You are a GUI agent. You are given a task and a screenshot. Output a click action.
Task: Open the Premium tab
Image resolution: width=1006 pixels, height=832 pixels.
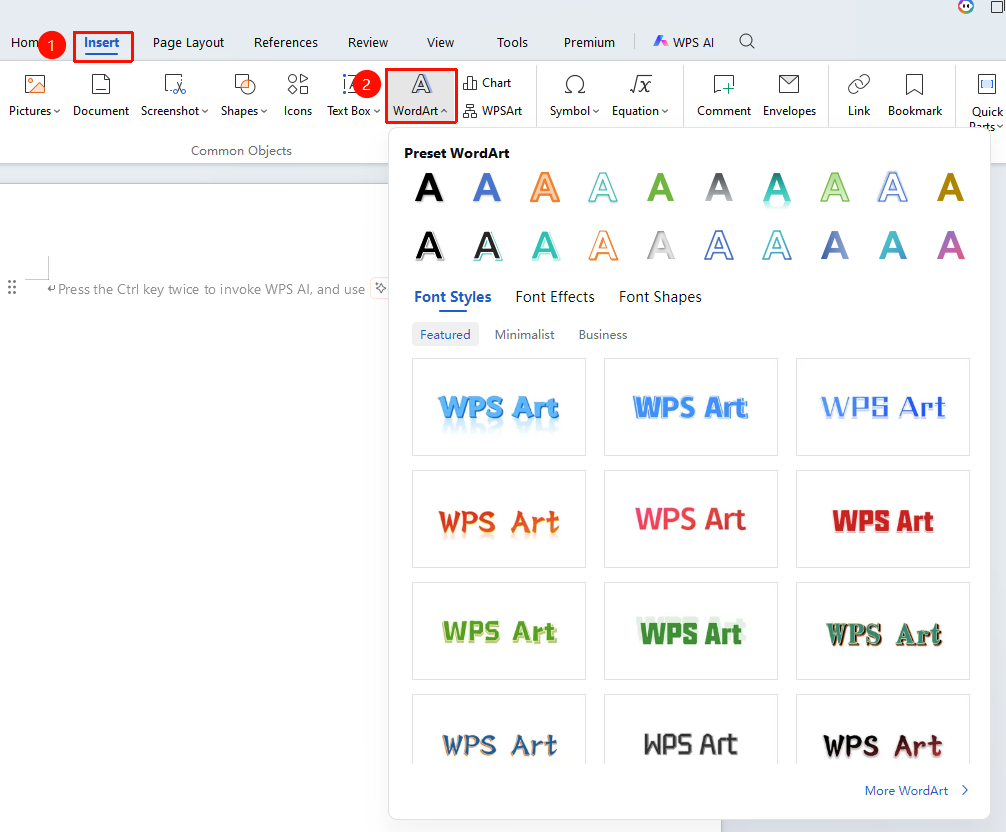(x=589, y=42)
